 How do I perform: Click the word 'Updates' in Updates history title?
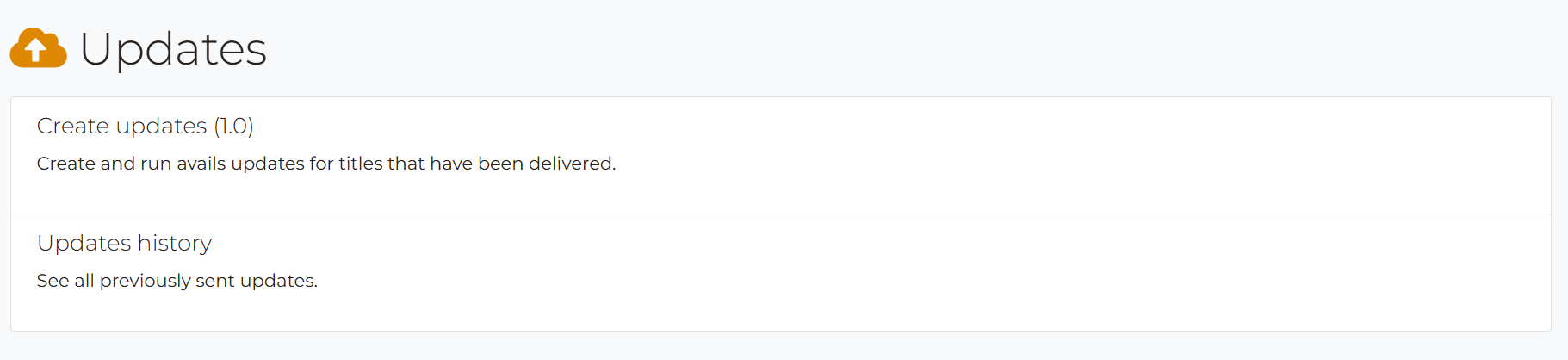84,243
